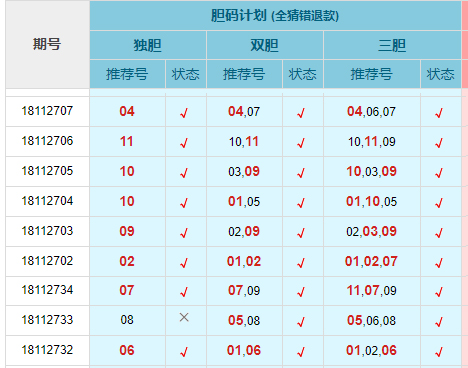The height and width of the screenshot is (368, 468).
Task: Click the 独胆 checkmark for issue 18112704
Action: (x=184, y=203)
